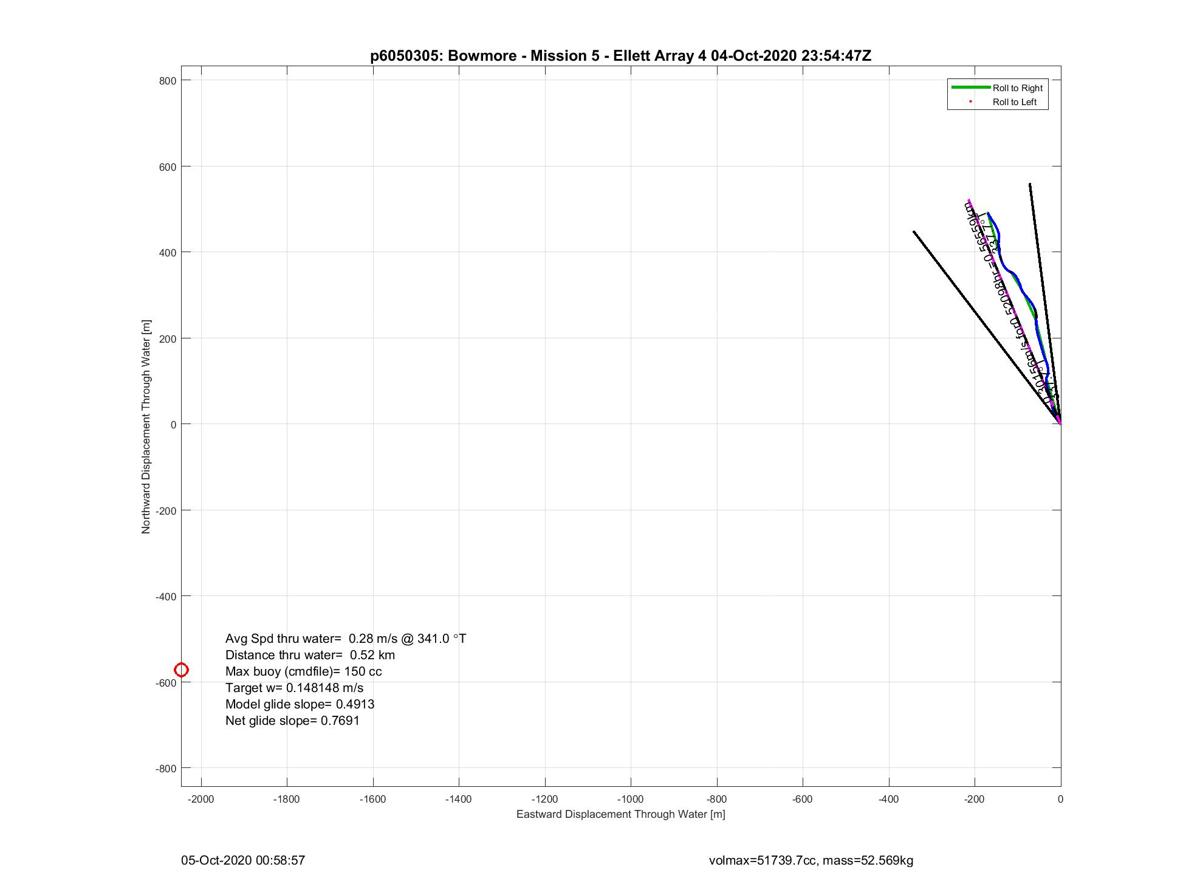
Task: Click the -800 tick label on the northward axis
Action: (x=166, y=769)
